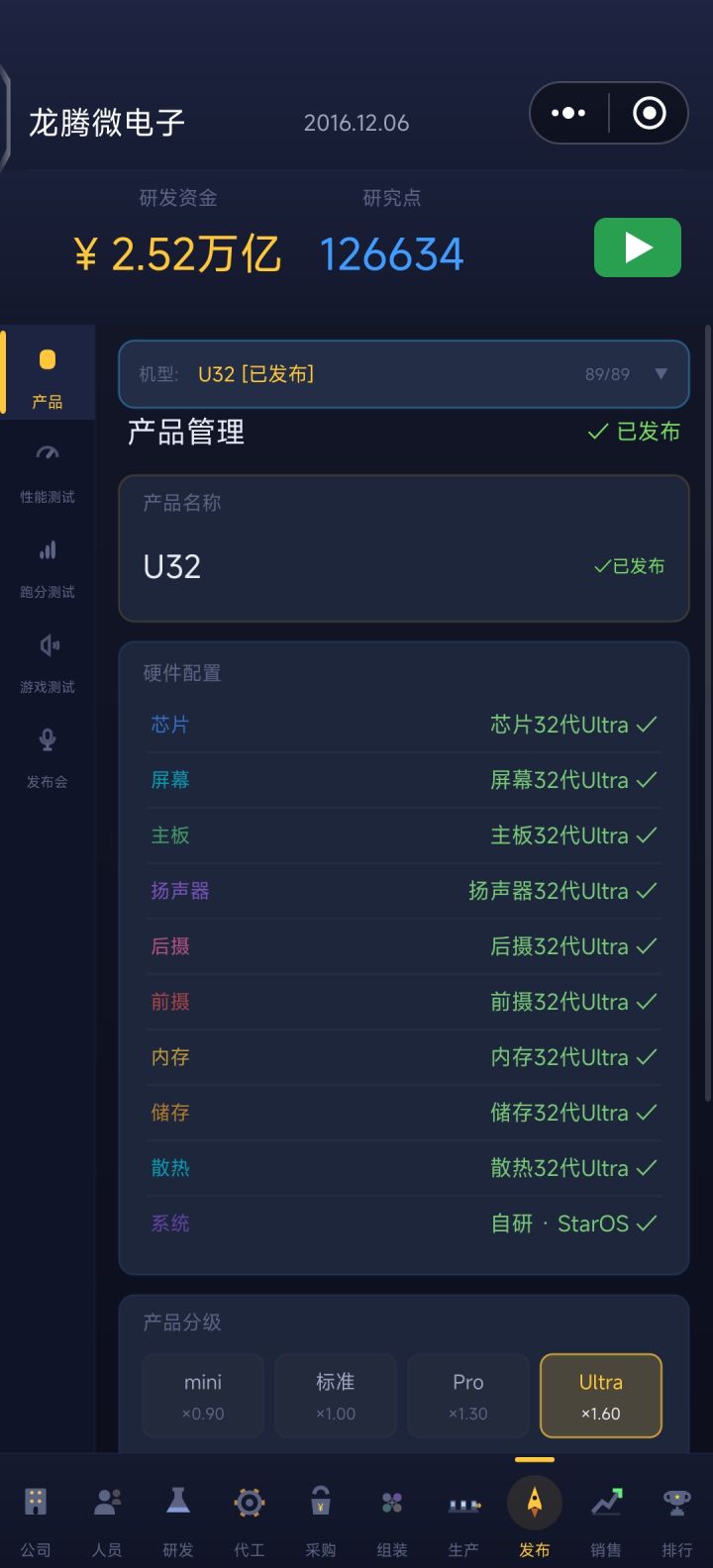Image resolution: width=713 pixels, height=1568 pixels.
Task: Open the 销售 chart icon
Action: 606,1503
